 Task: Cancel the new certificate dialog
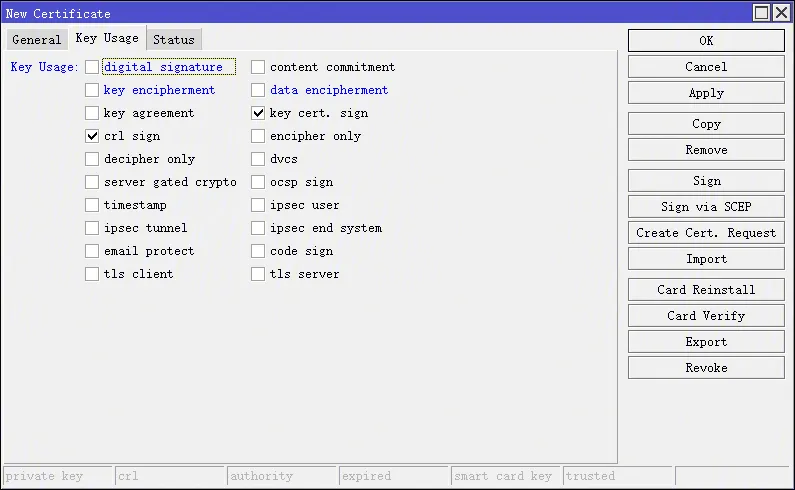tap(706, 67)
